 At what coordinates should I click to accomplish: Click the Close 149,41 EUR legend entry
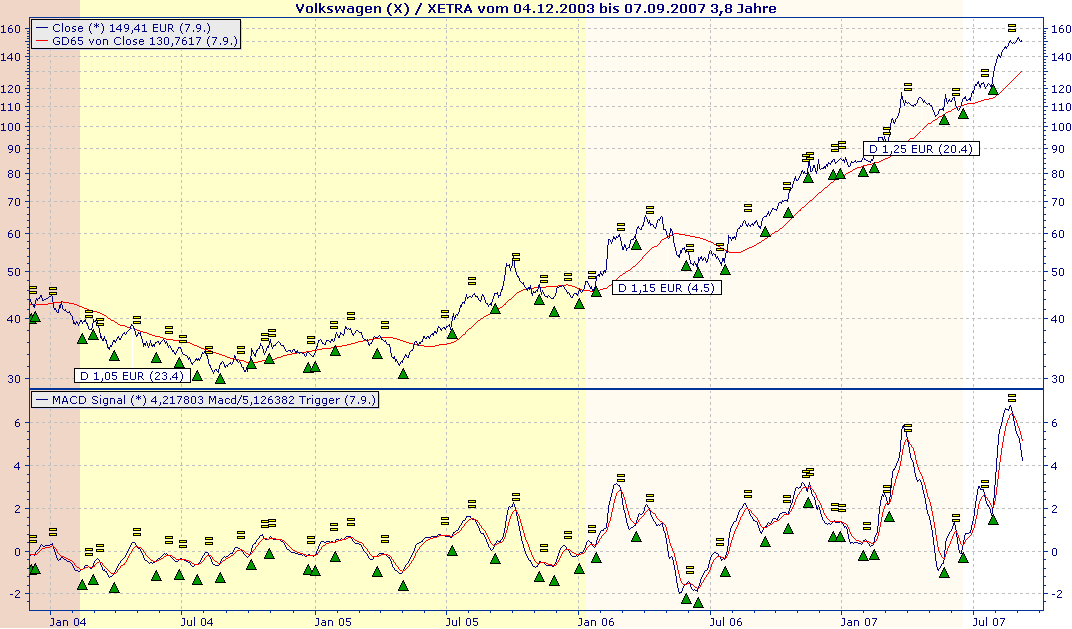pos(130,28)
